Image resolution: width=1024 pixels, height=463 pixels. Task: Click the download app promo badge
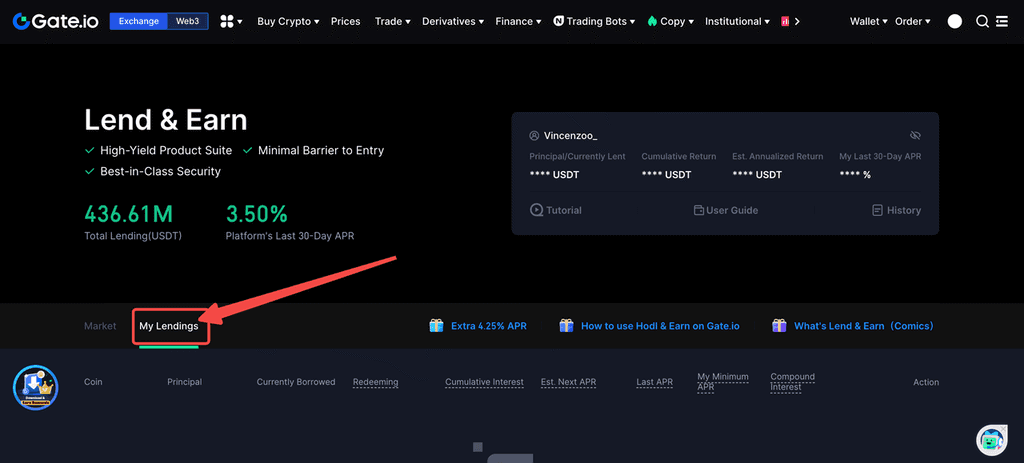[35, 387]
